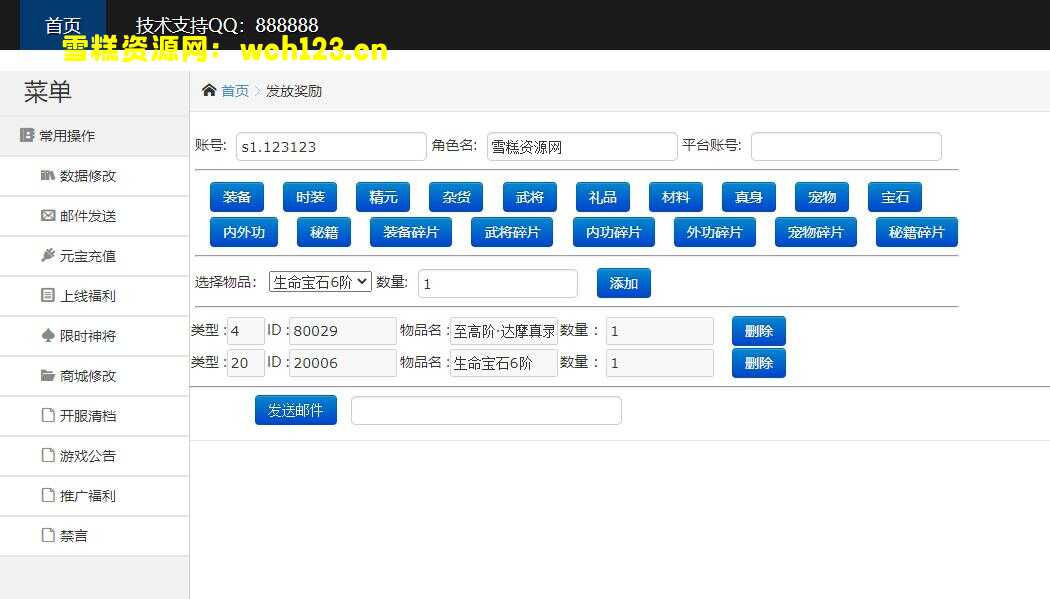Click the home icon in the breadcrumb bar
Image resolution: width=1050 pixels, height=599 pixels.
click(208, 90)
